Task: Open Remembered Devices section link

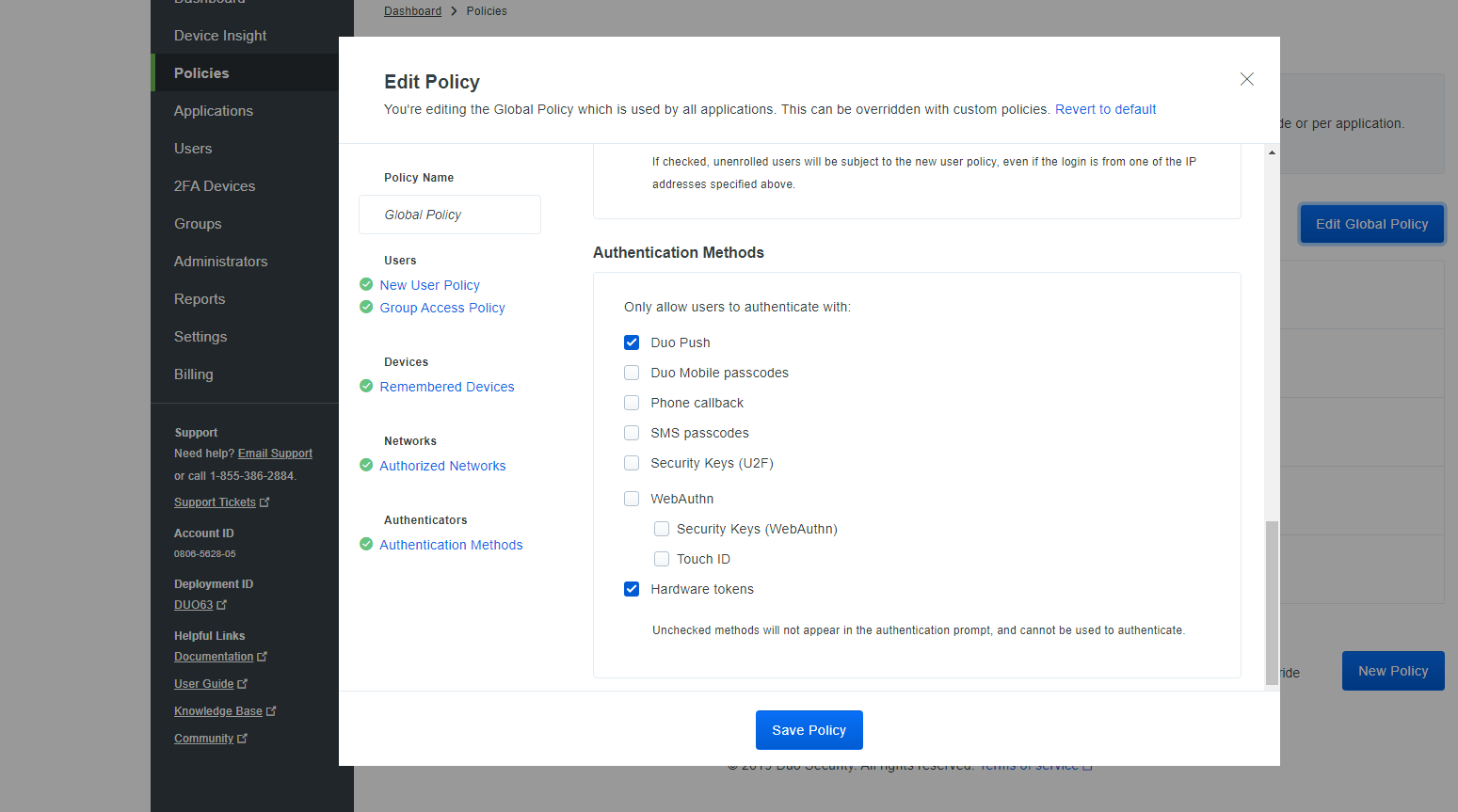Action: [447, 387]
